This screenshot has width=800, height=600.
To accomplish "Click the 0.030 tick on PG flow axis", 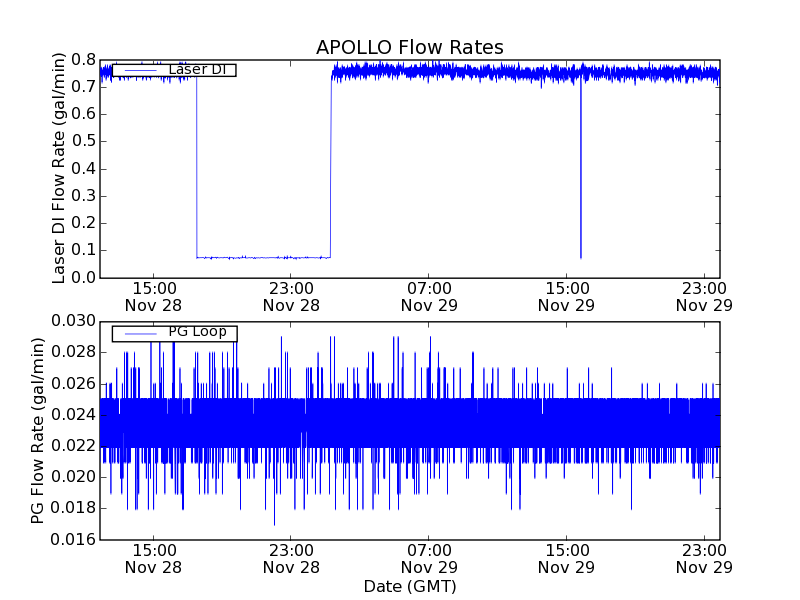I will 73,321.
